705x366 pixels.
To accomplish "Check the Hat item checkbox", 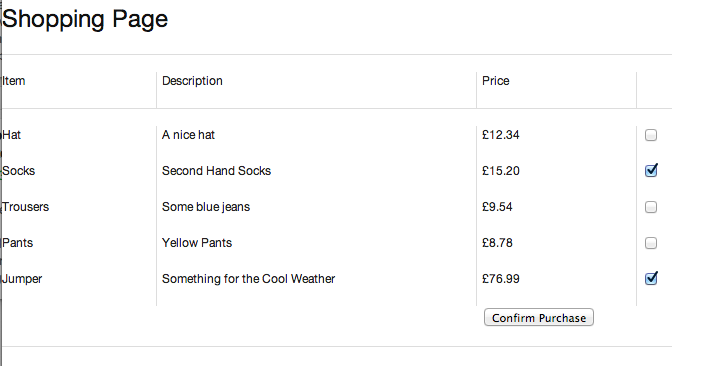I will pyautogui.click(x=651, y=135).
